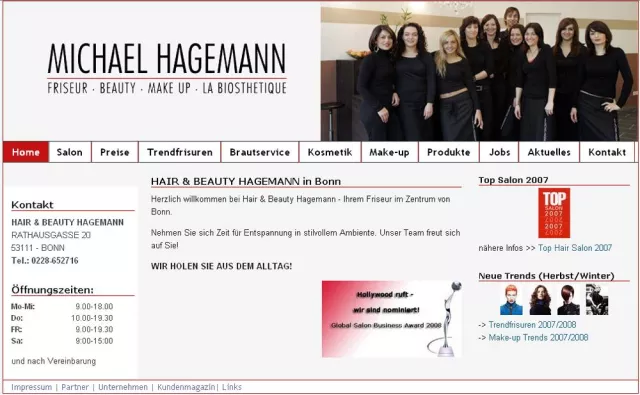Click the 'Top Salon 2007' sidebar heading
The image size is (640, 395).
(513, 180)
